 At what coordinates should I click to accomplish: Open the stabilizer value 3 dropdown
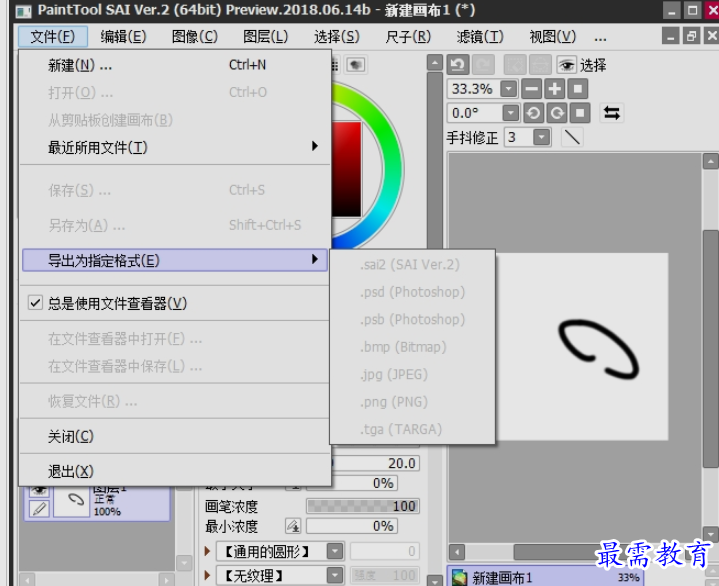542,137
